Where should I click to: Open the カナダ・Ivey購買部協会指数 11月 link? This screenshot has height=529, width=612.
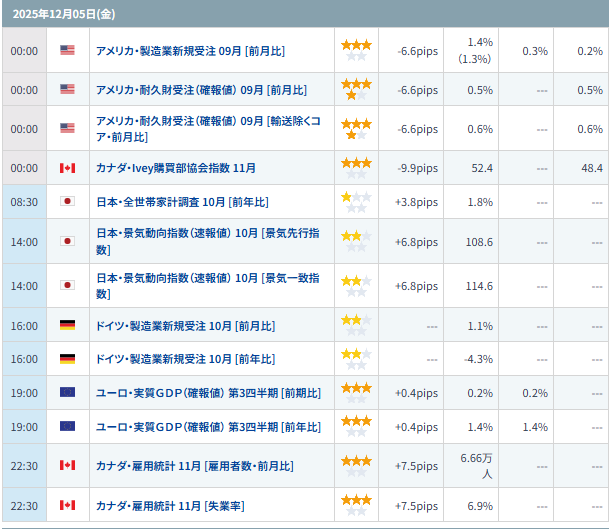[175, 168]
